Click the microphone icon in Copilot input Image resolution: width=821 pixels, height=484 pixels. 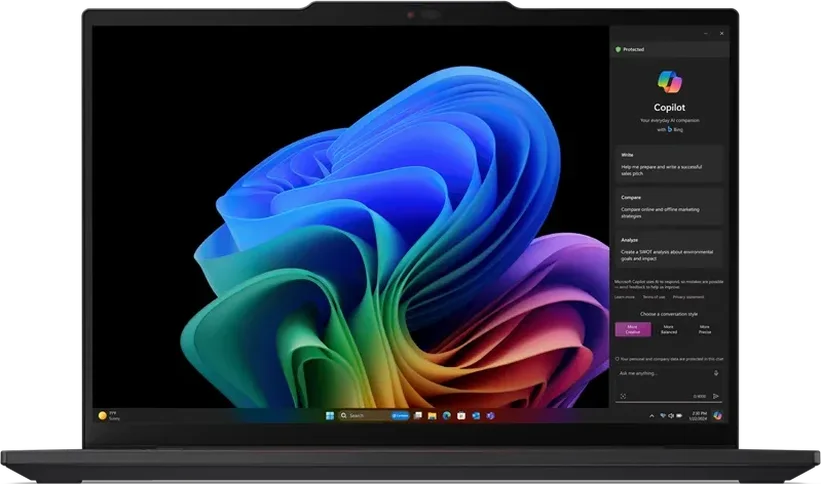pos(715,373)
